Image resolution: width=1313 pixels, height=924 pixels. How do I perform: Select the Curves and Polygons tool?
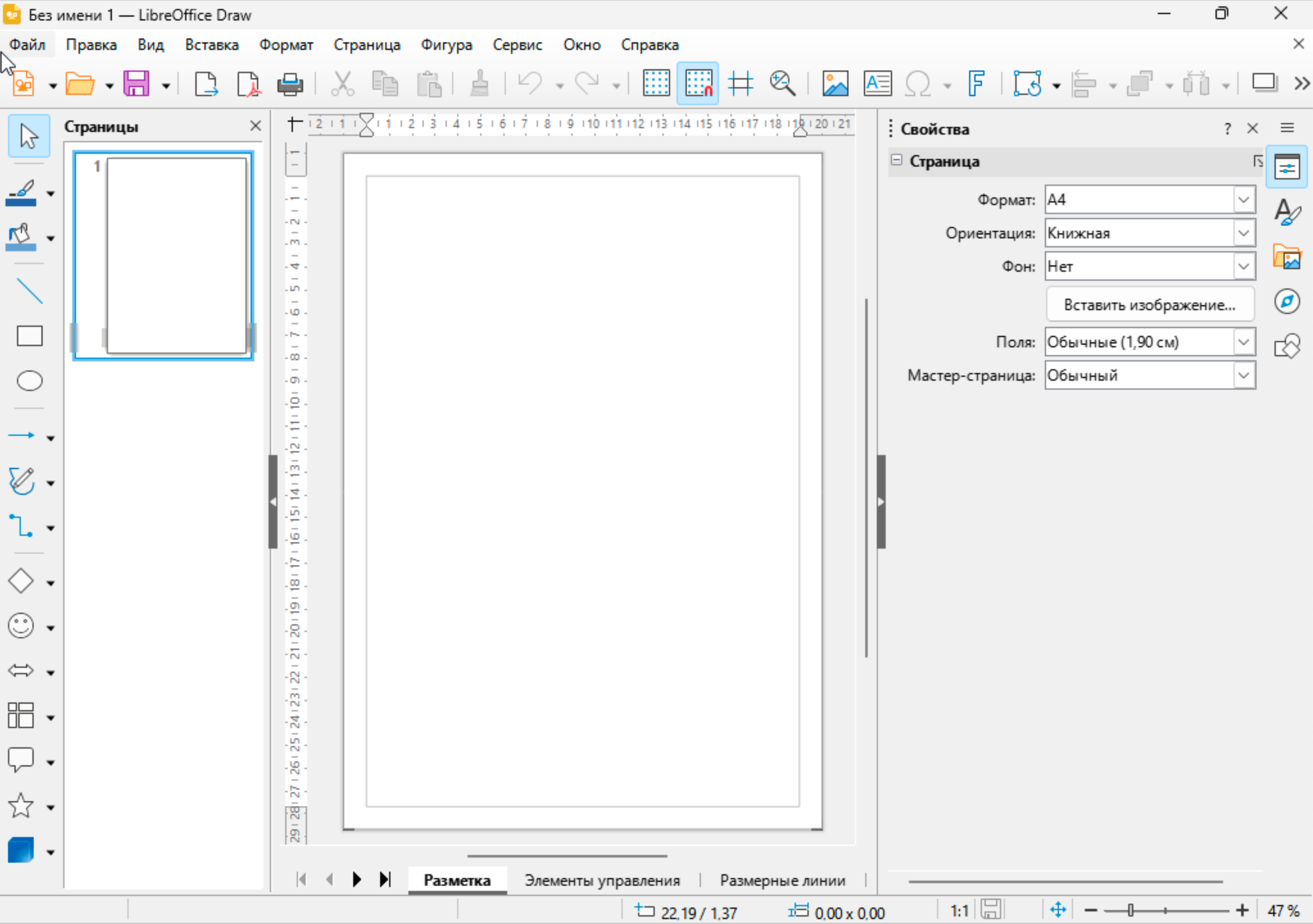(x=22, y=482)
